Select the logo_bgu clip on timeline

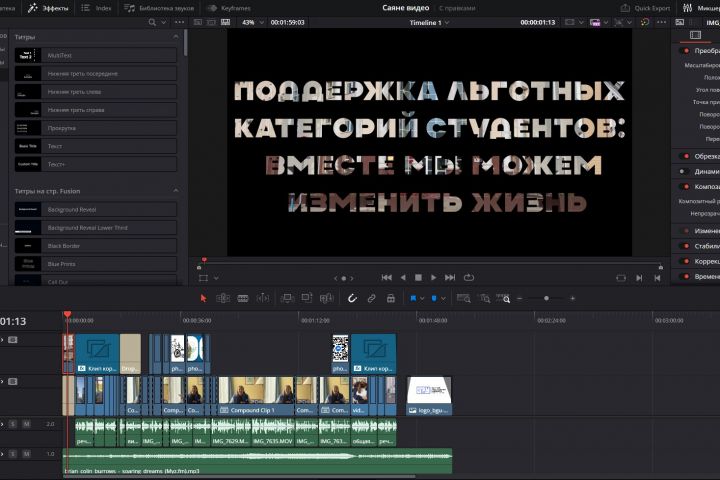[x=429, y=396]
